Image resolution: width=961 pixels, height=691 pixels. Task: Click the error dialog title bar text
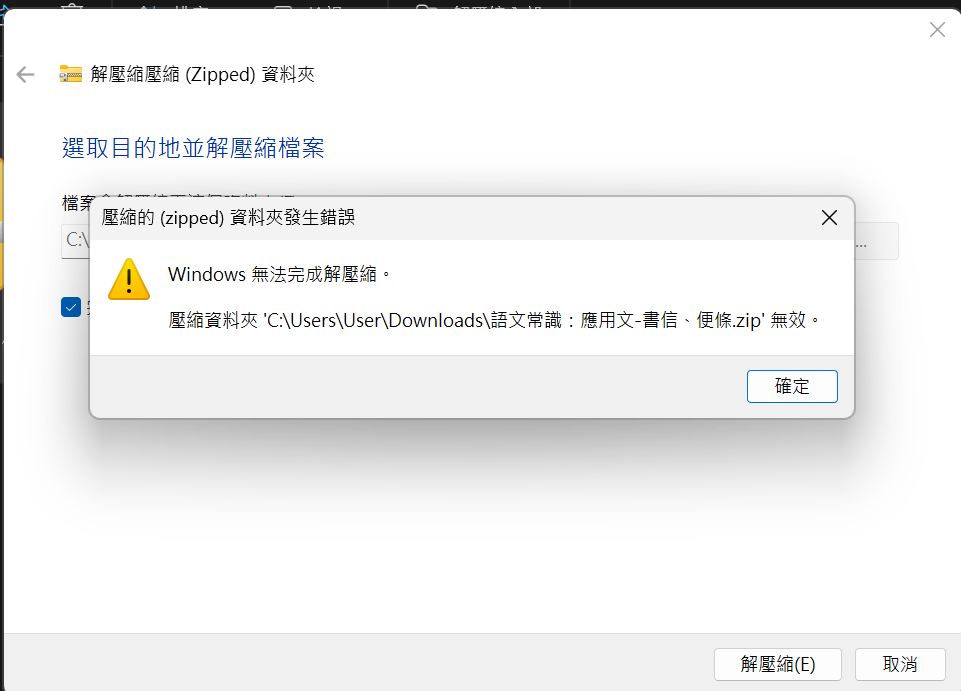pyautogui.click(x=228, y=218)
